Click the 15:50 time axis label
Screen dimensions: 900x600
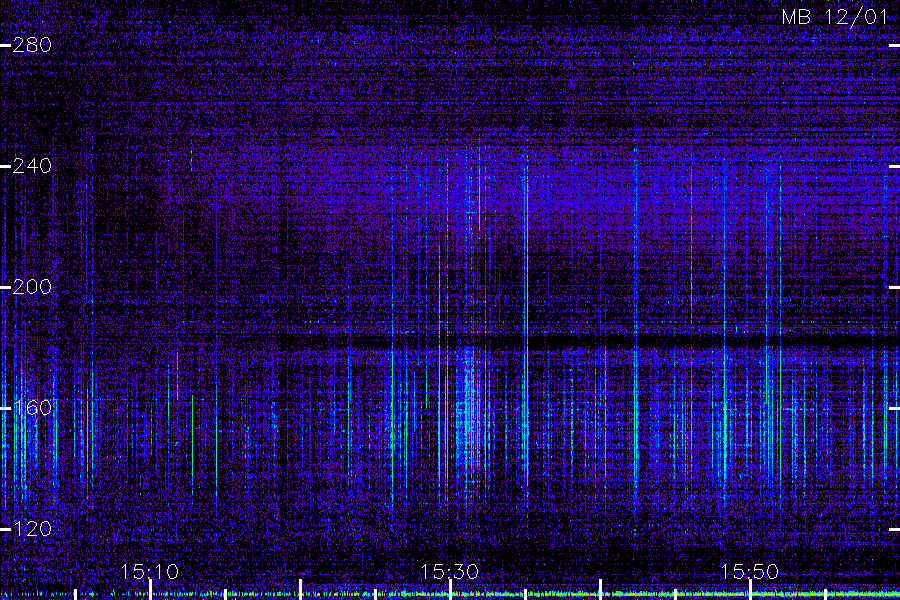tap(750, 571)
